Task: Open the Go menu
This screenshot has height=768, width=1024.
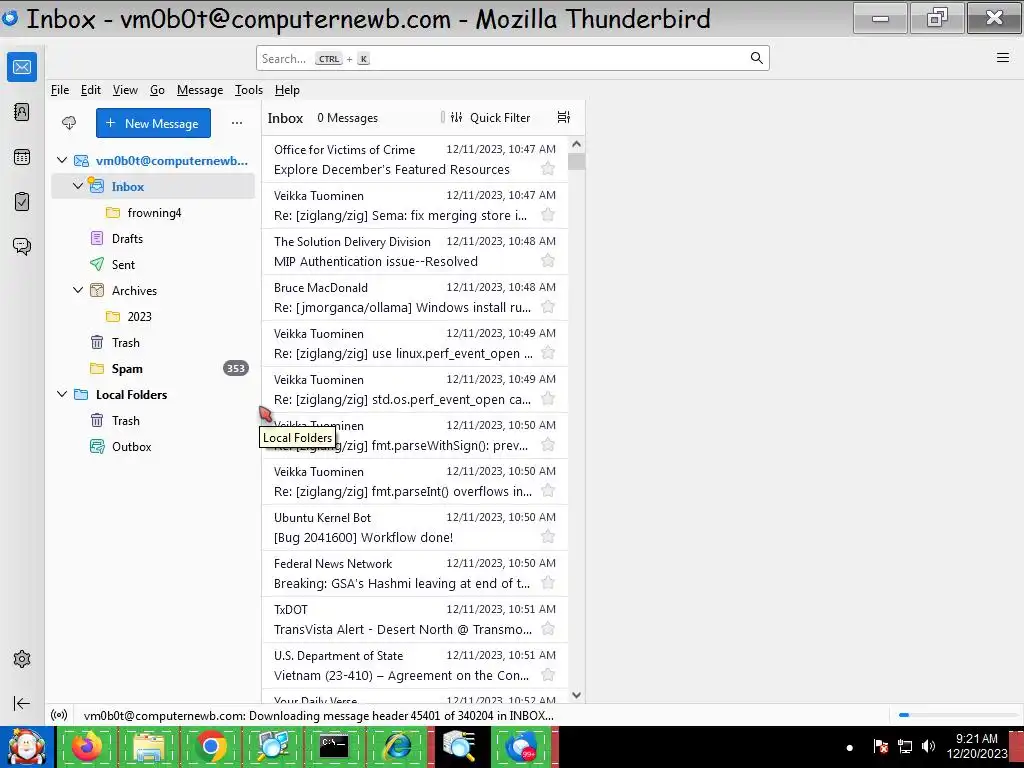Action: [157, 90]
